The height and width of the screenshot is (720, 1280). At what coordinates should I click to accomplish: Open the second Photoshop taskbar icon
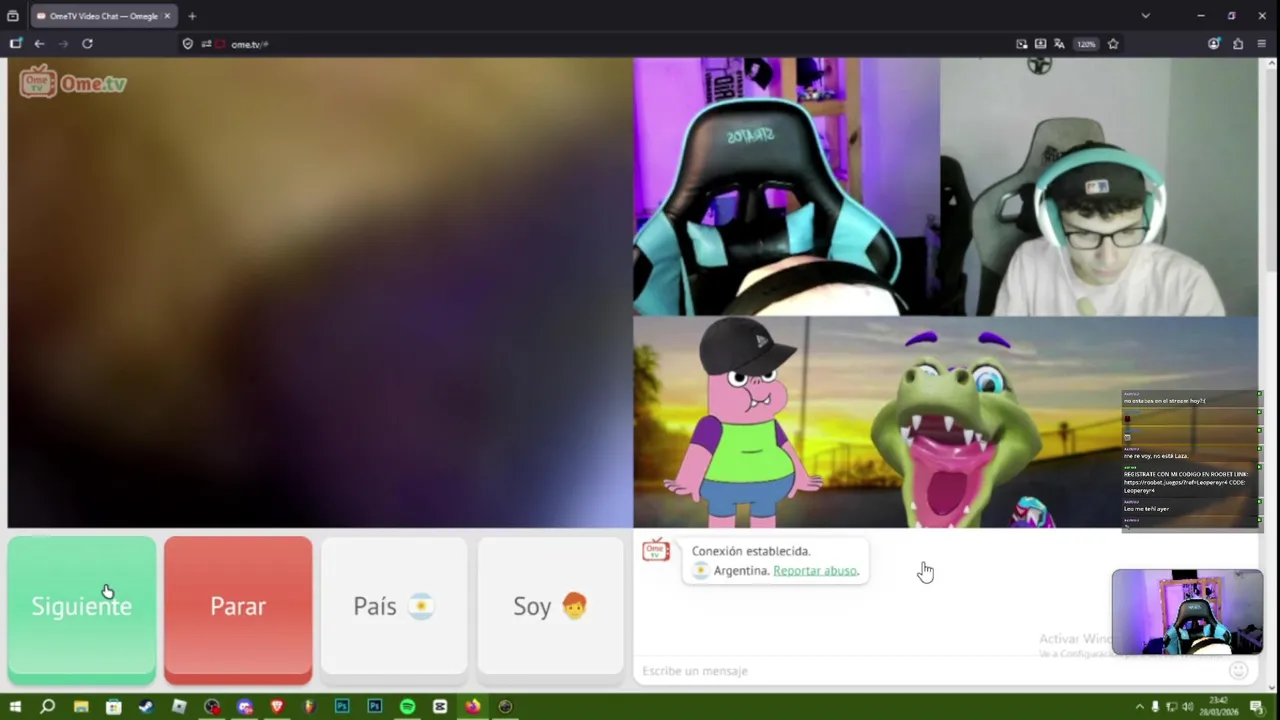tap(375, 707)
